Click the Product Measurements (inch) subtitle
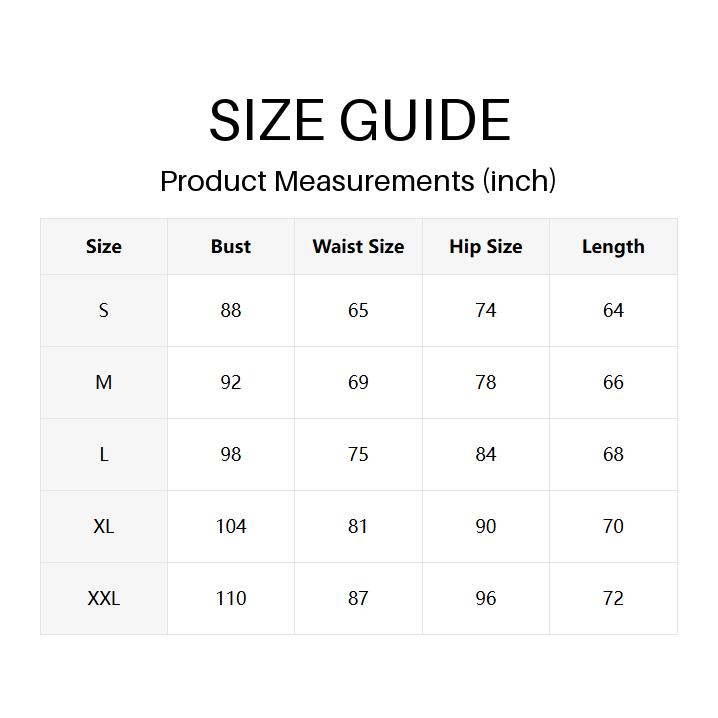718x718 pixels. point(358,181)
